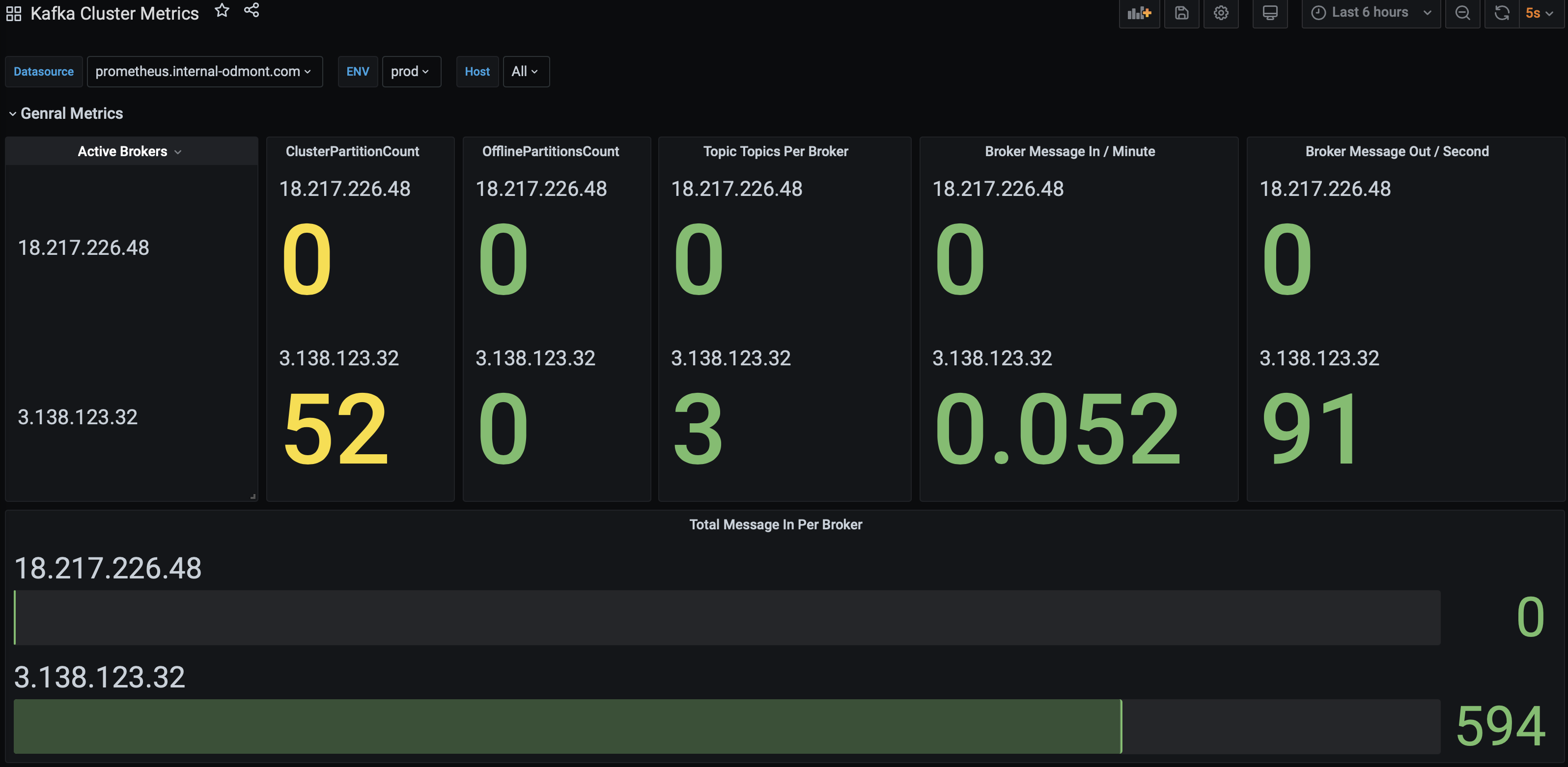This screenshot has width=1568, height=767.
Task: Open dashboard settings gear
Action: (x=1221, y=13)
